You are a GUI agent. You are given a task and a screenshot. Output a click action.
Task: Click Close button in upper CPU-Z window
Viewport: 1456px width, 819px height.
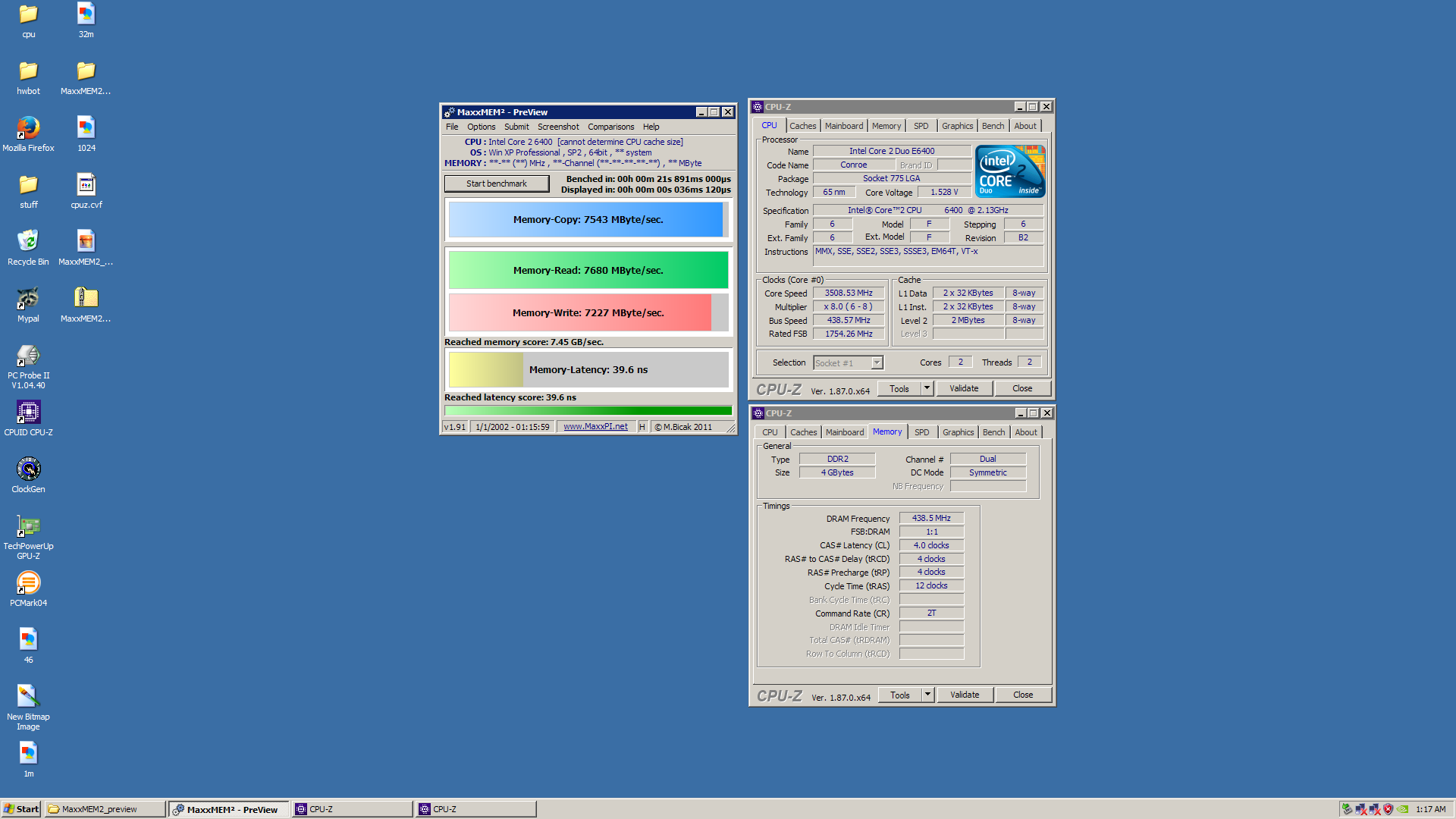[x=1022, y=388]
